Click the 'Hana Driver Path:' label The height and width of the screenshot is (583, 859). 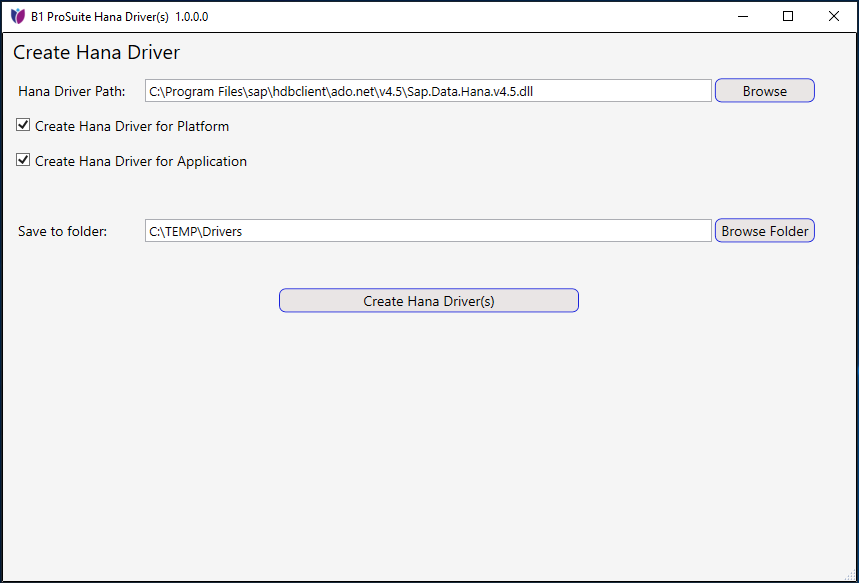[x=72, y=91]
